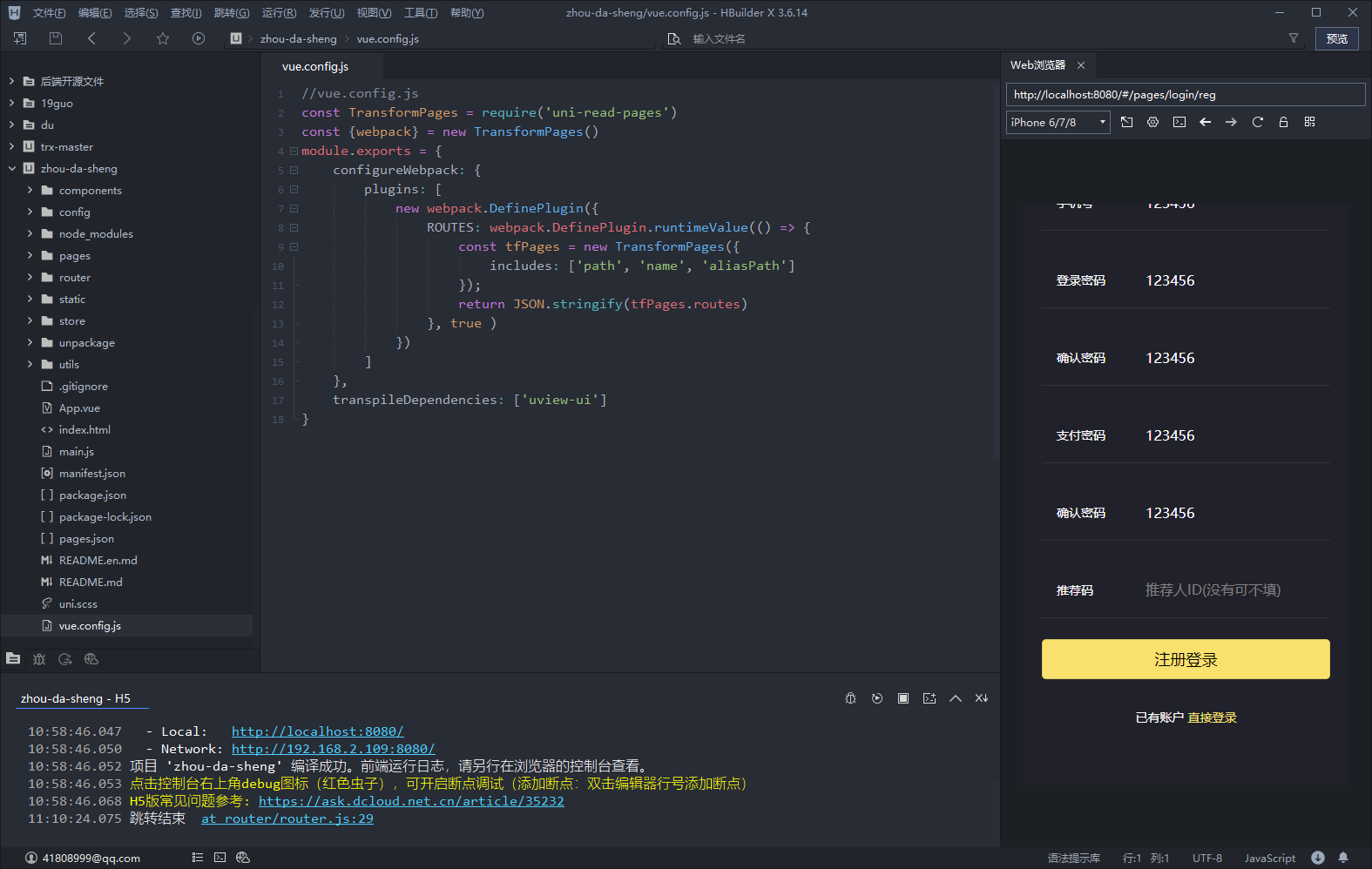Stop the running console task
1372x869 pixels.
coord(903,698)
